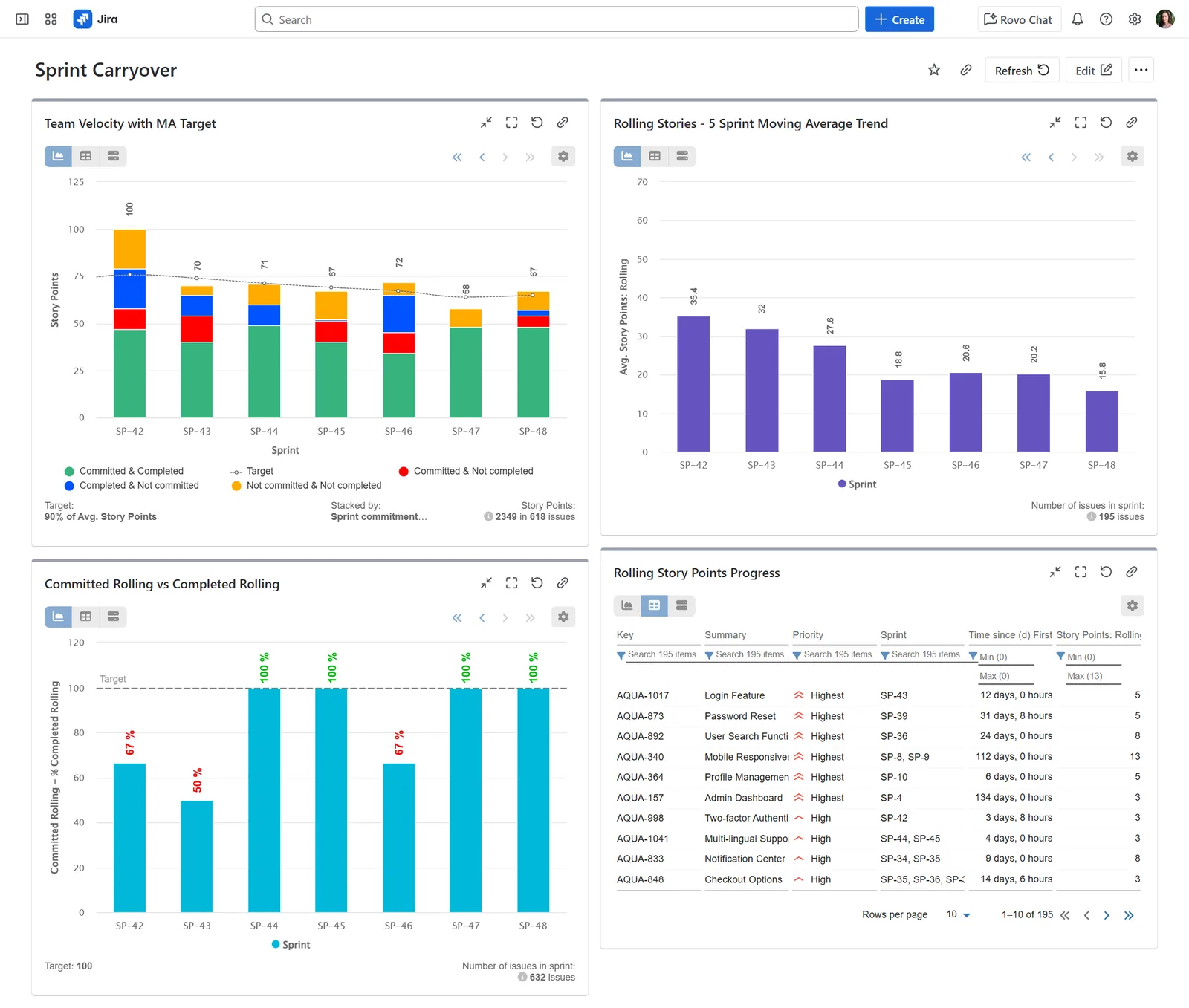This screenshot has width=1189, height=1008.
Task: Switch Team Velocity to list view
Action: pos(113,156)
